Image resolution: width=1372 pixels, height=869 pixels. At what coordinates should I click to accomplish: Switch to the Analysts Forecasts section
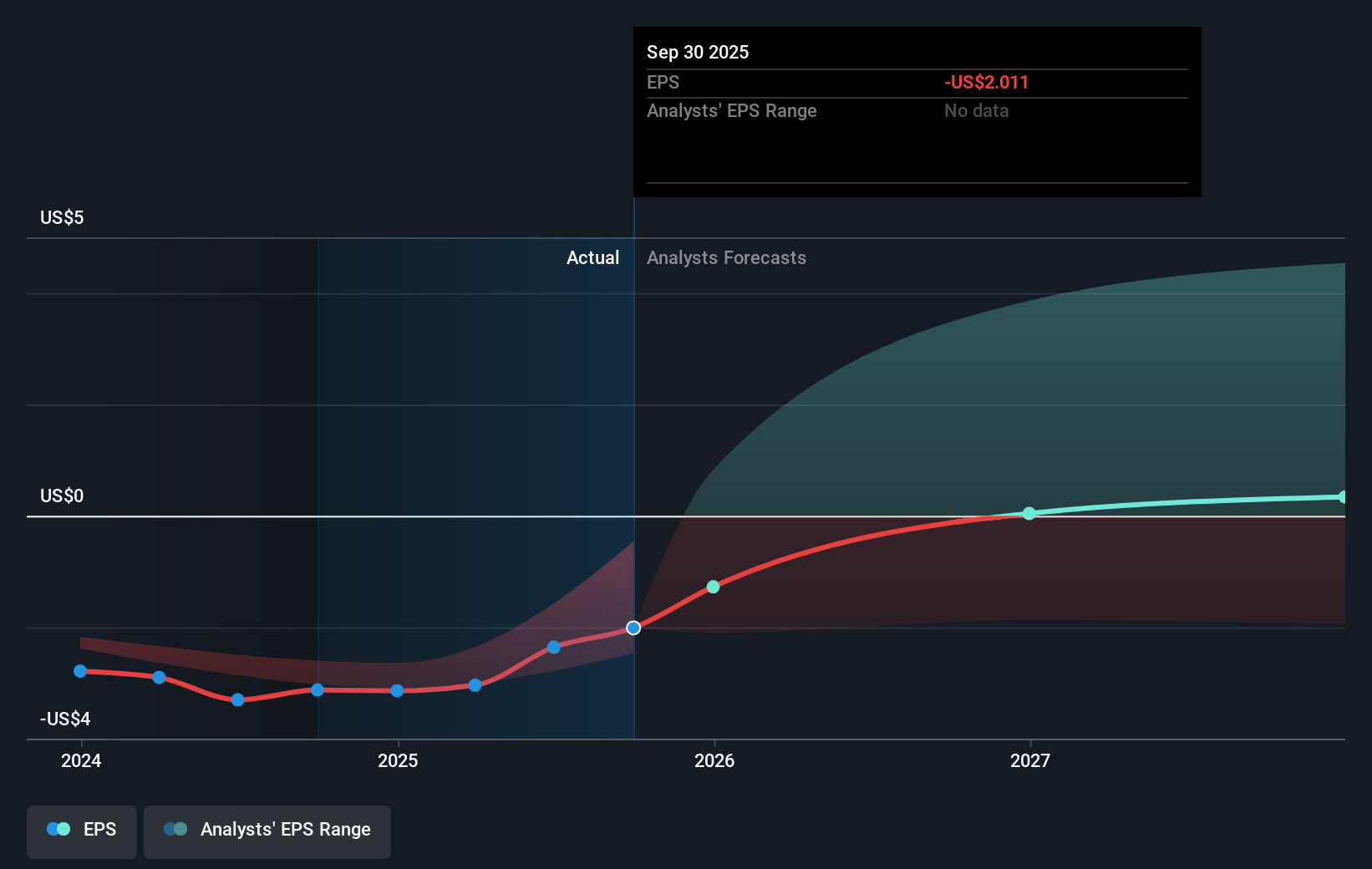[x=726, y=257]
